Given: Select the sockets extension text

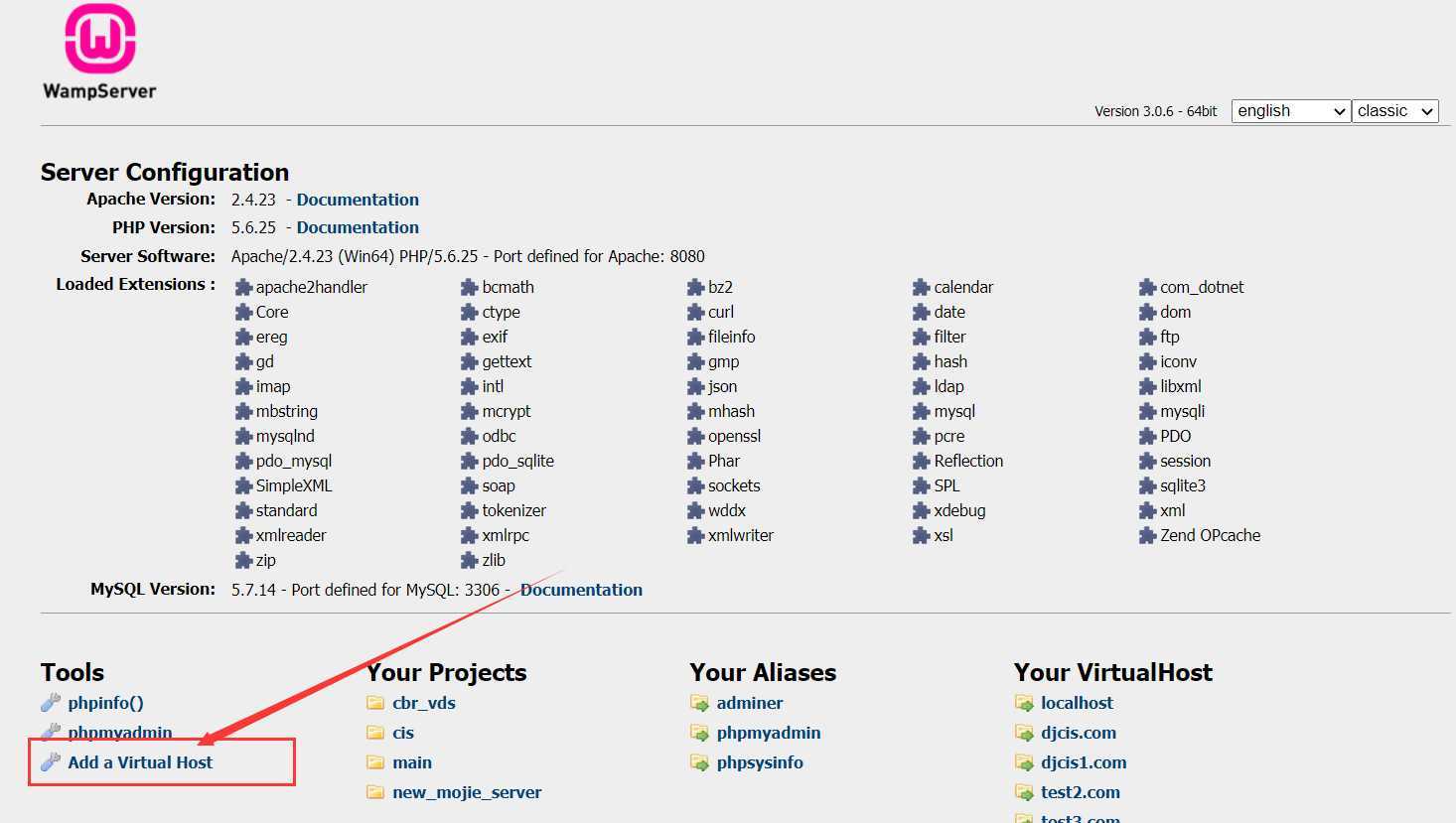Looking at the screenshot, I should click(x=734, y=485).
